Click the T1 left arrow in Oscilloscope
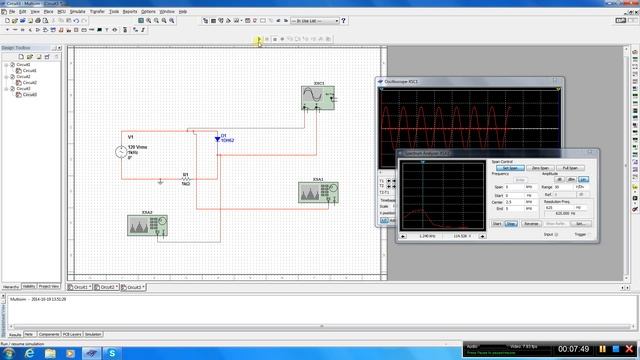This screenshot has height=360, width=640. [x=389, y=181]
